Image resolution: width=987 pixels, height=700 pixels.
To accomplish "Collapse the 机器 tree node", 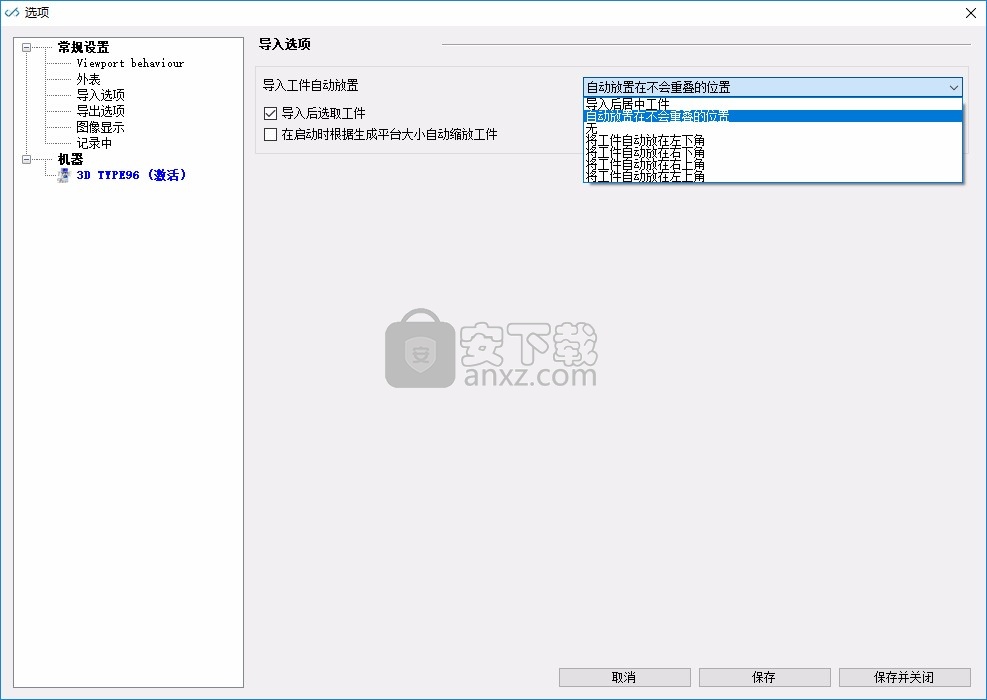I will click(x=26, y=159).
